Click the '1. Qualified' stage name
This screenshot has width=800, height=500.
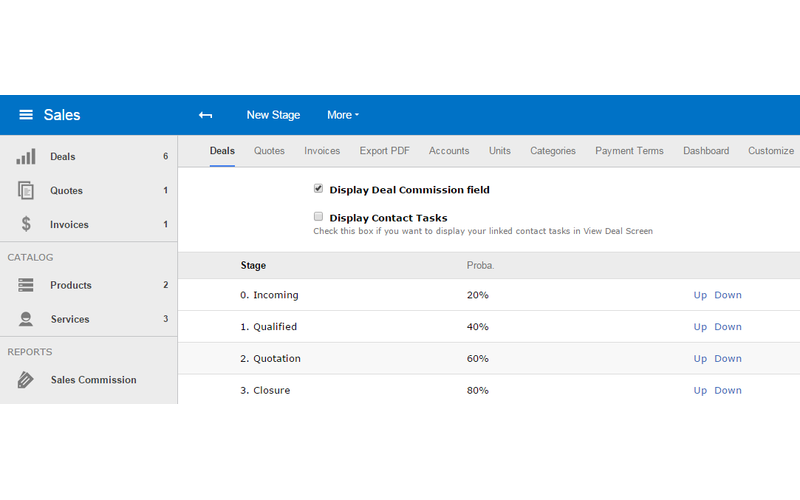point(268,327)
